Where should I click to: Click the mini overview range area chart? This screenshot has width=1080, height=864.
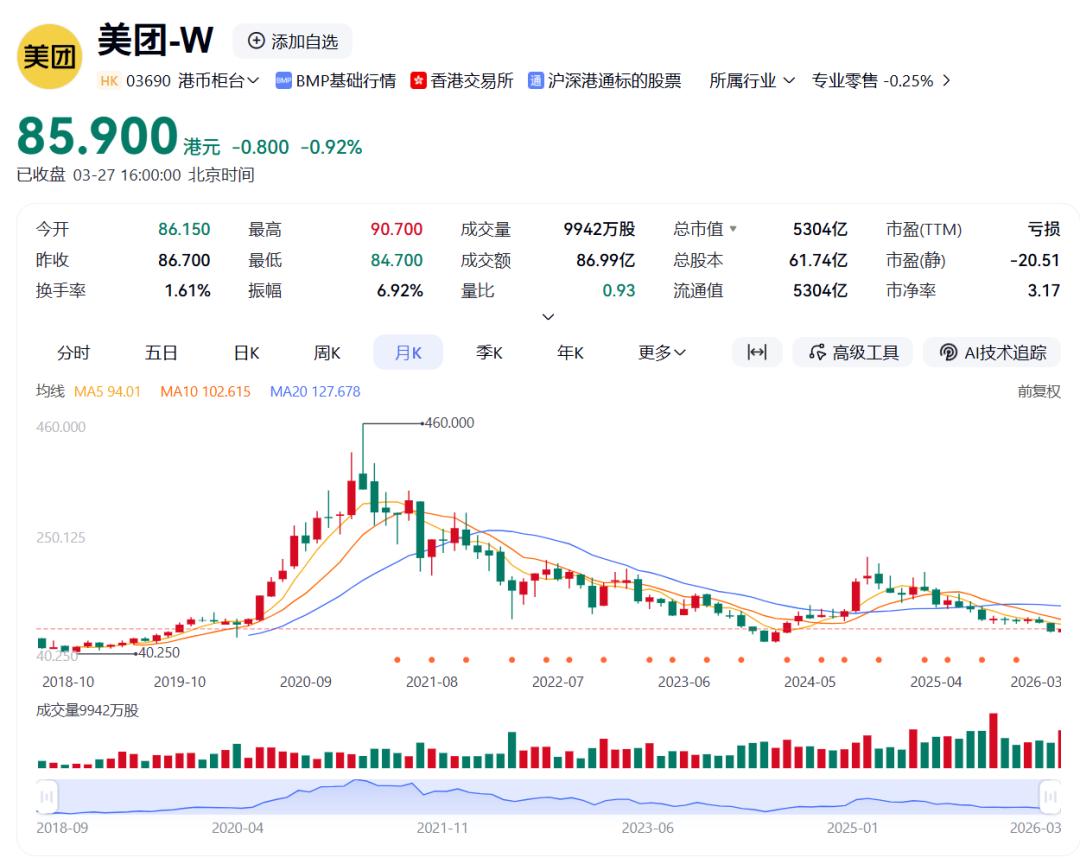[x=548, y=797]
